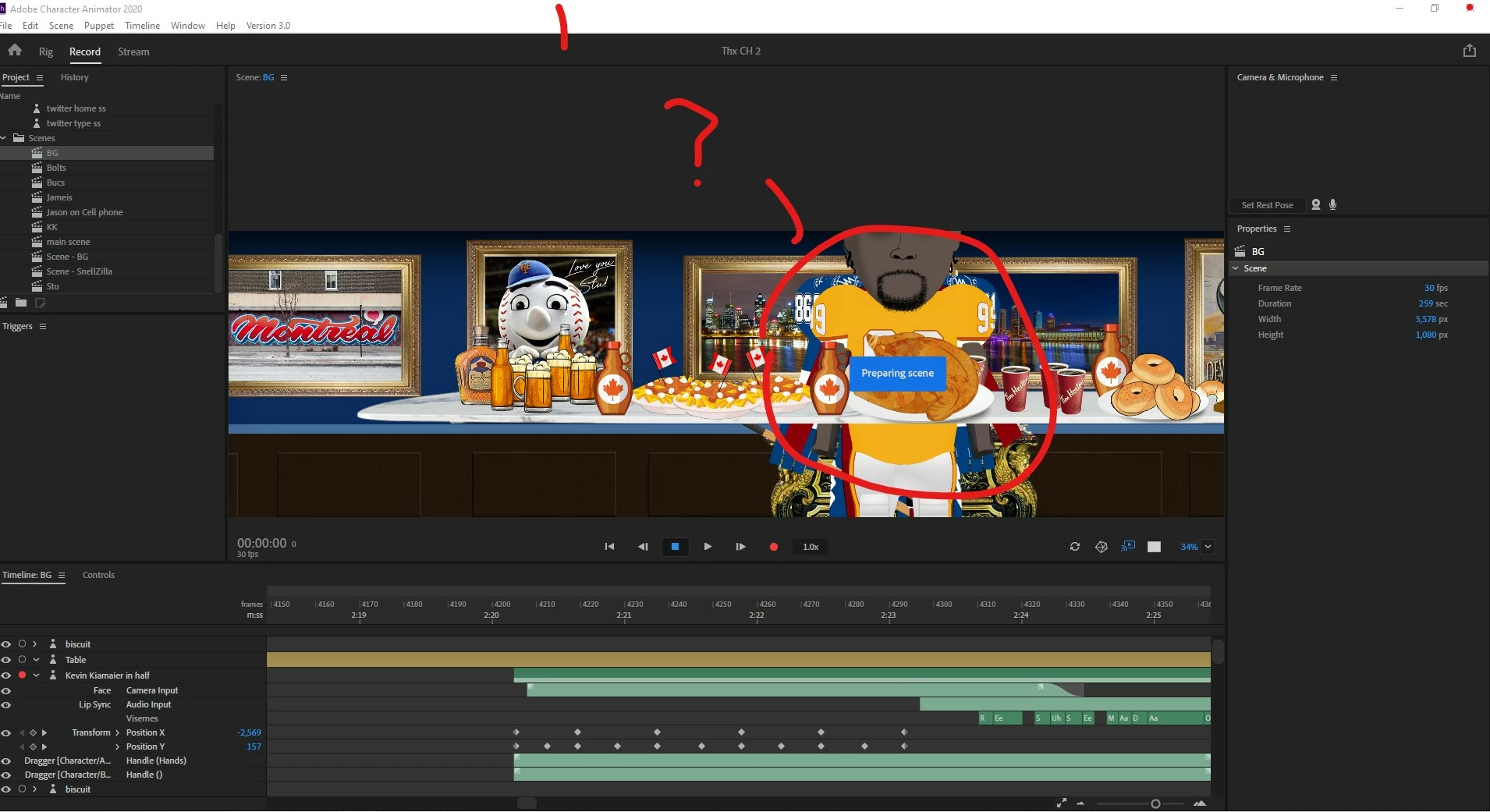Disarm Kevin Kiamaier record toggle
Image resolution: width=1490 pixels, height=812 pixels.
click(22, 675)
